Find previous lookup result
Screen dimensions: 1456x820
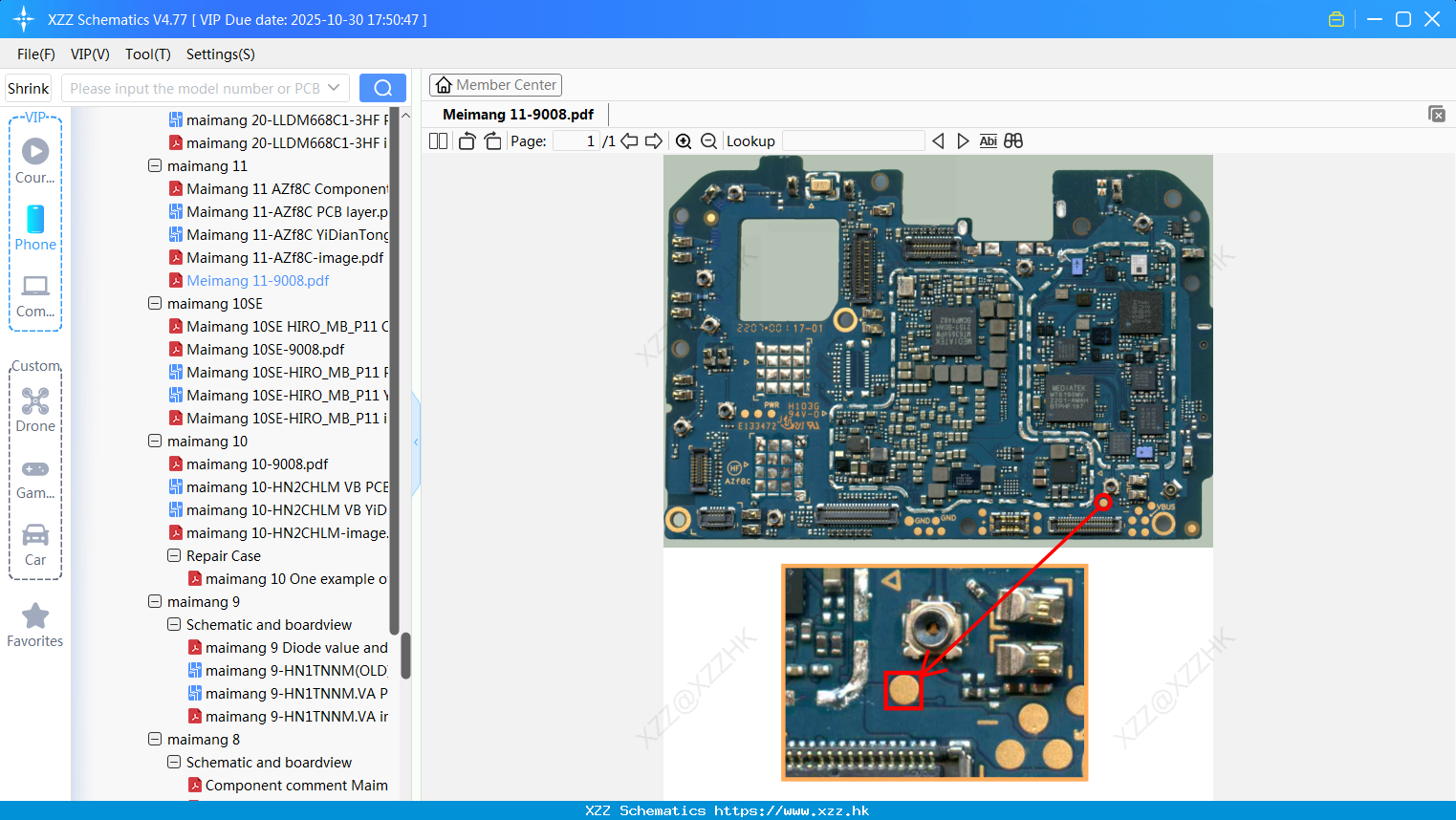pyautogui.click(x=938, y=141)
